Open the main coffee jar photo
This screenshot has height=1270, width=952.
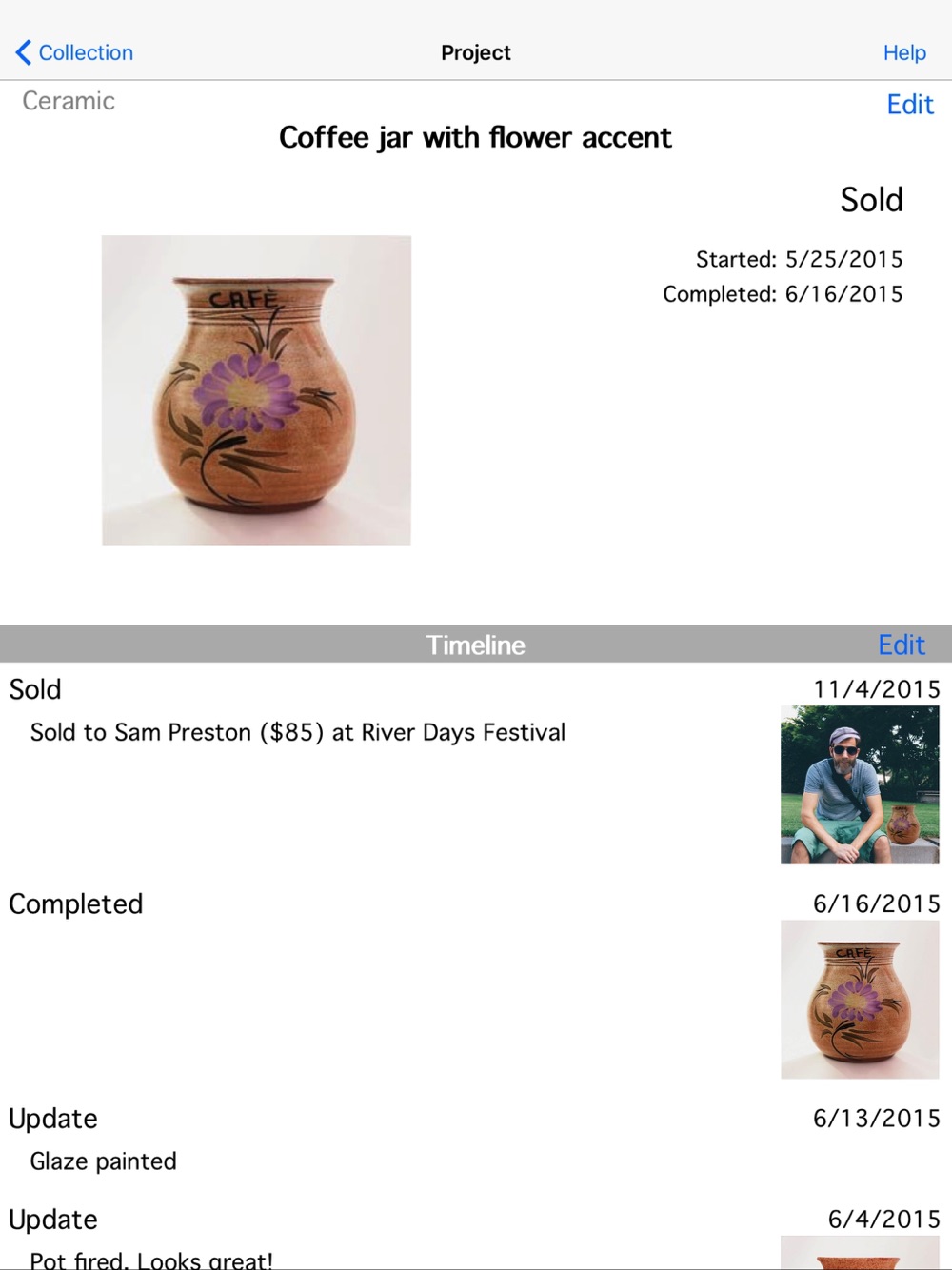[256, 390]
